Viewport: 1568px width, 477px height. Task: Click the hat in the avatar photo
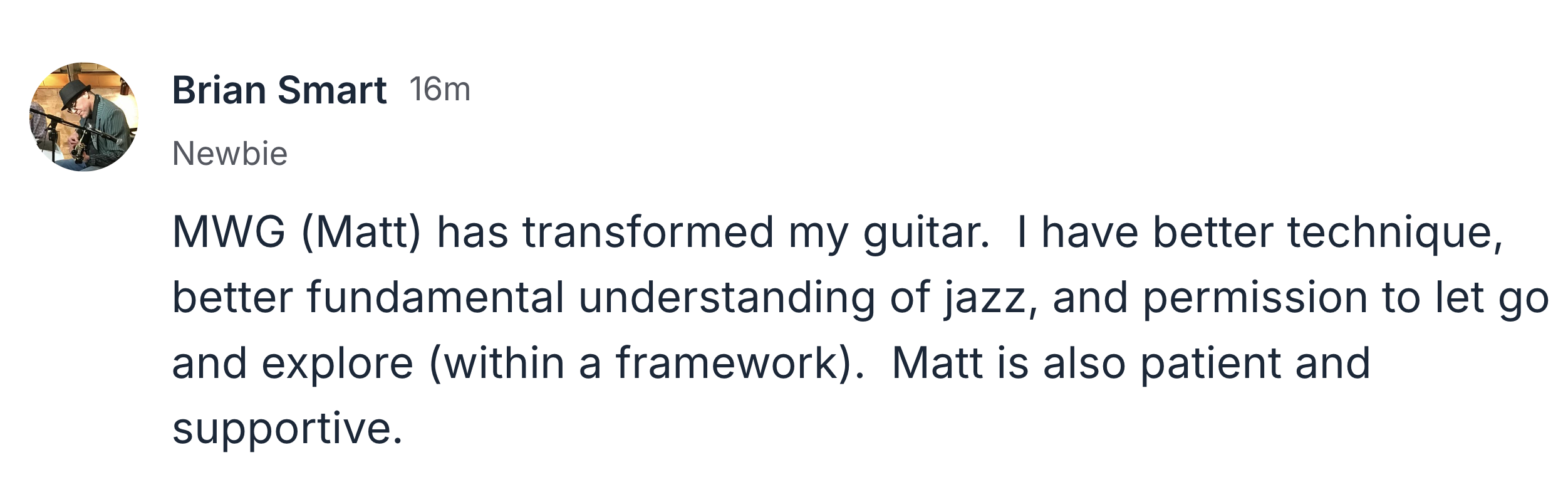[x=75, y=95]
